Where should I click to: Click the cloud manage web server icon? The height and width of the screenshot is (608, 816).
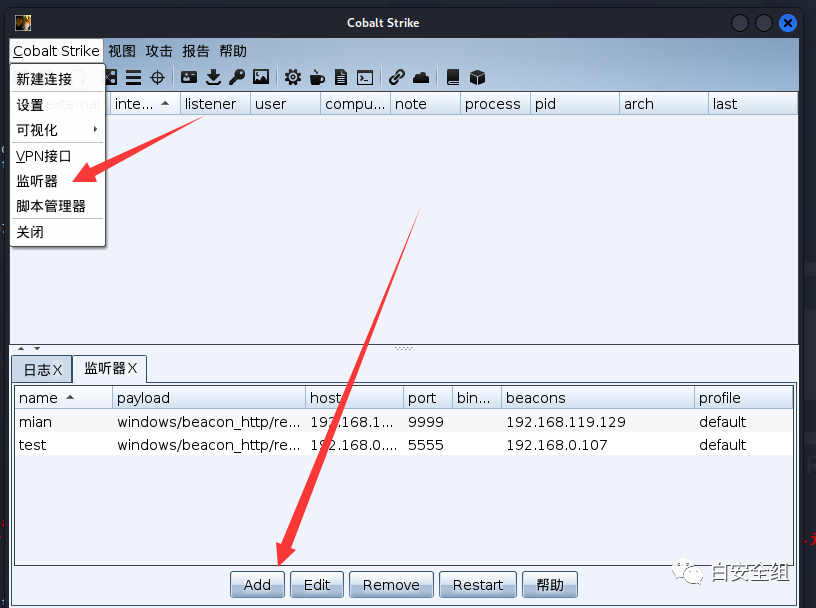click(x=421, y=78)
